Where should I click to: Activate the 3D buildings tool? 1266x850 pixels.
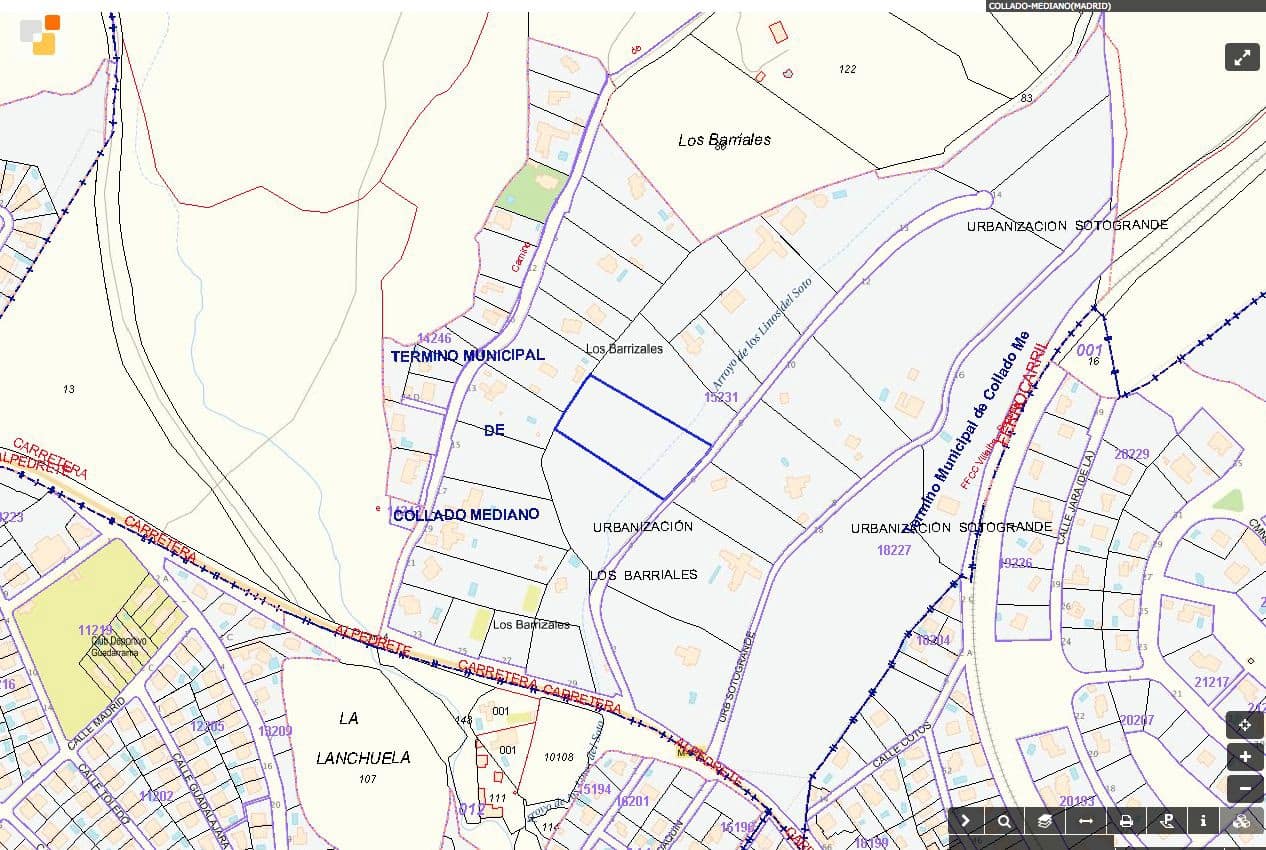point(1241,821)
